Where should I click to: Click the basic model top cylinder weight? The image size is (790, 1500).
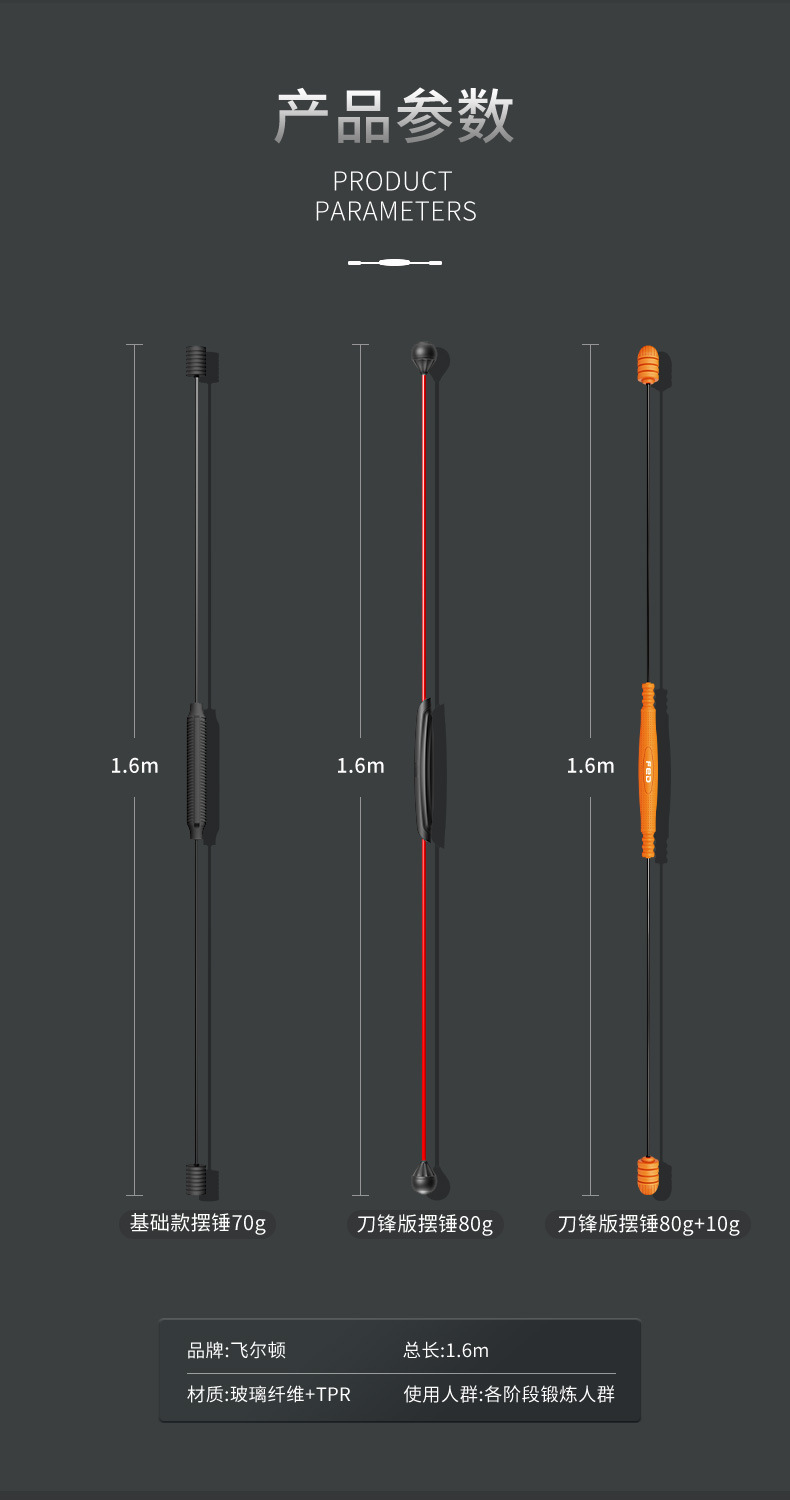point(197,362)
